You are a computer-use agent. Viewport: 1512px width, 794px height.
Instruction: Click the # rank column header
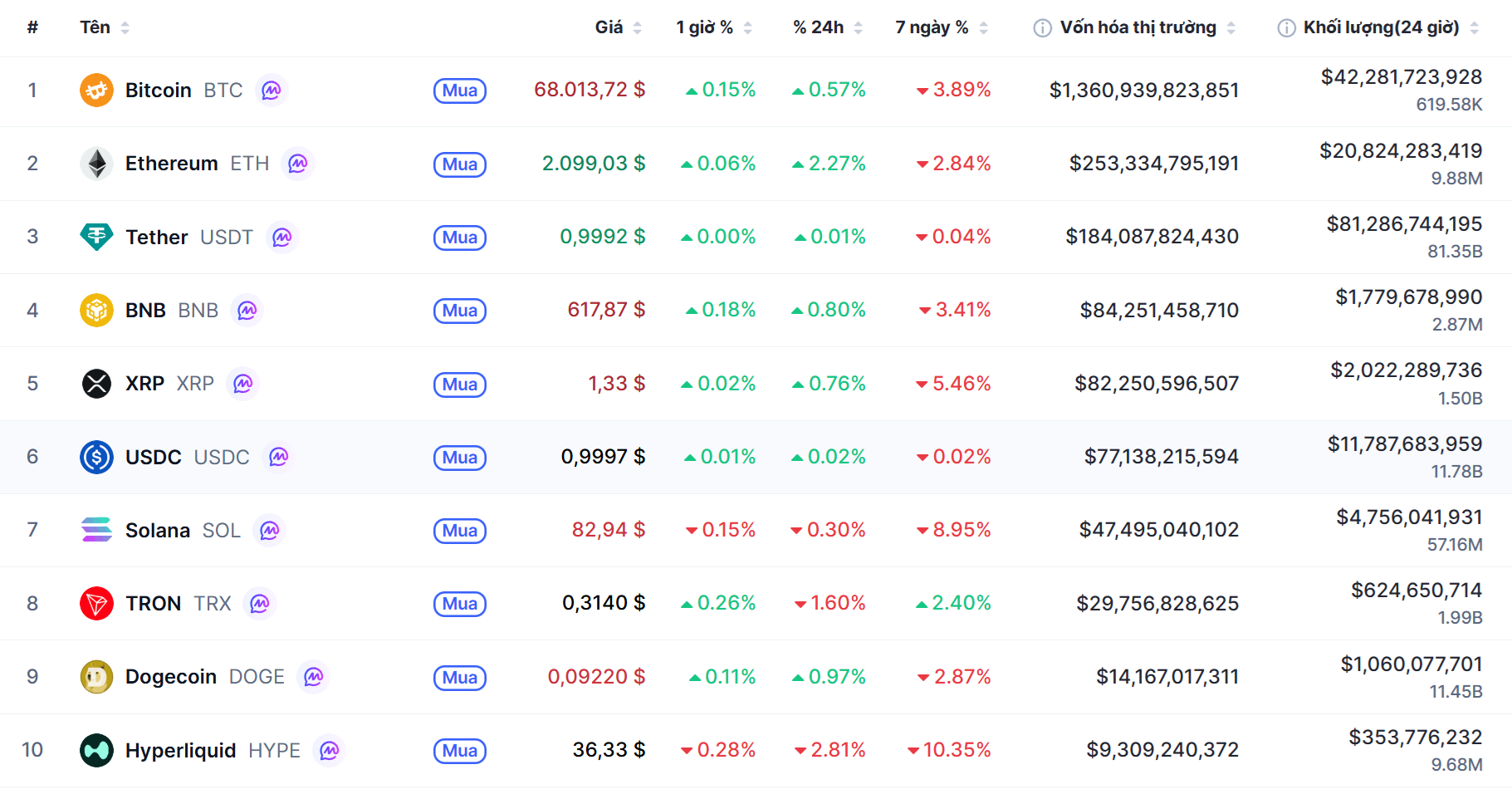32,27
